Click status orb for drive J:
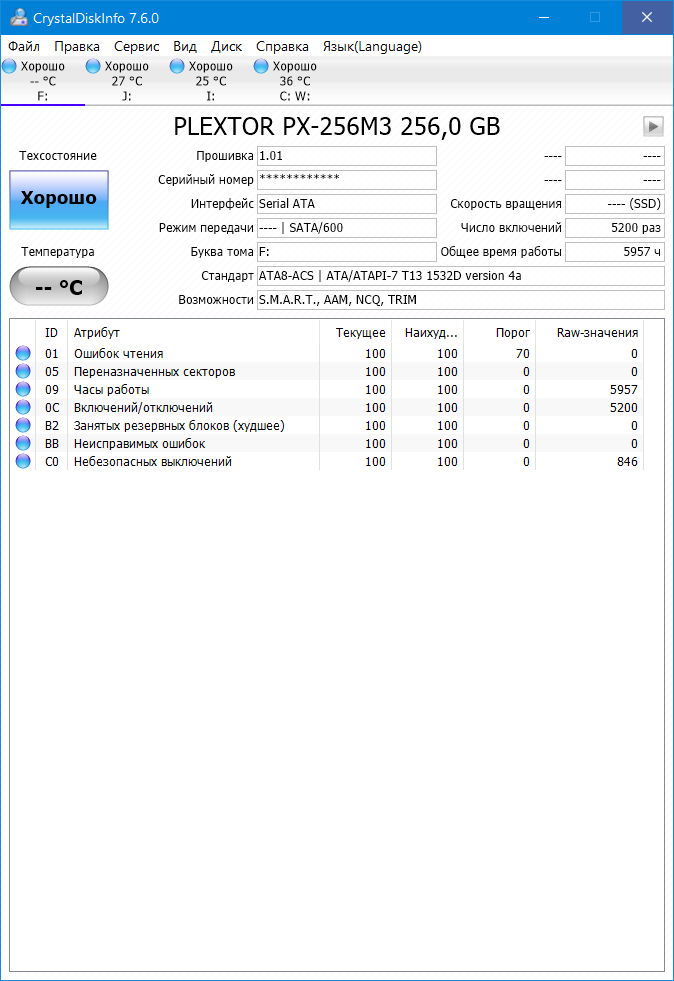Viewport: 674px width, 981px height. pyautogui.click(x=93, y=66)
